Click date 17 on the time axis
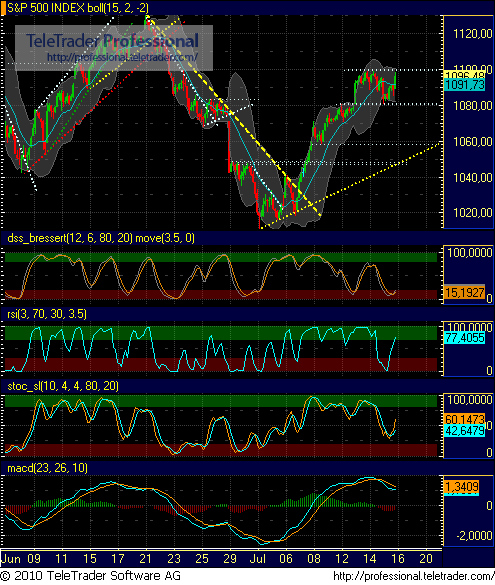The image size is (495, 585). click(x=118, y=559)
